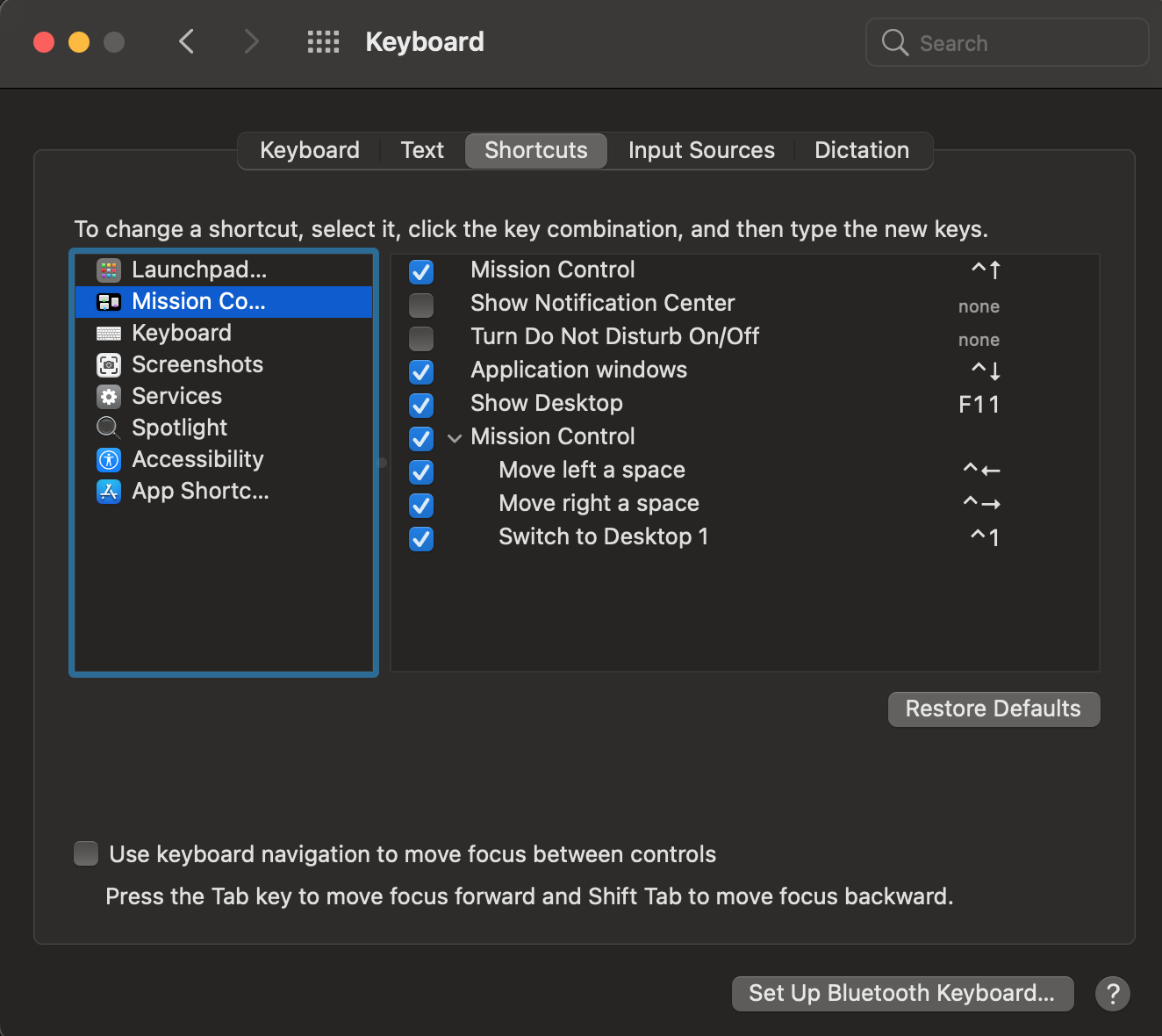Image resolution: width=1162 pixels, height=1036 pixels.
Task: Click the Screenshots category icon
Action: pos(109,365)
